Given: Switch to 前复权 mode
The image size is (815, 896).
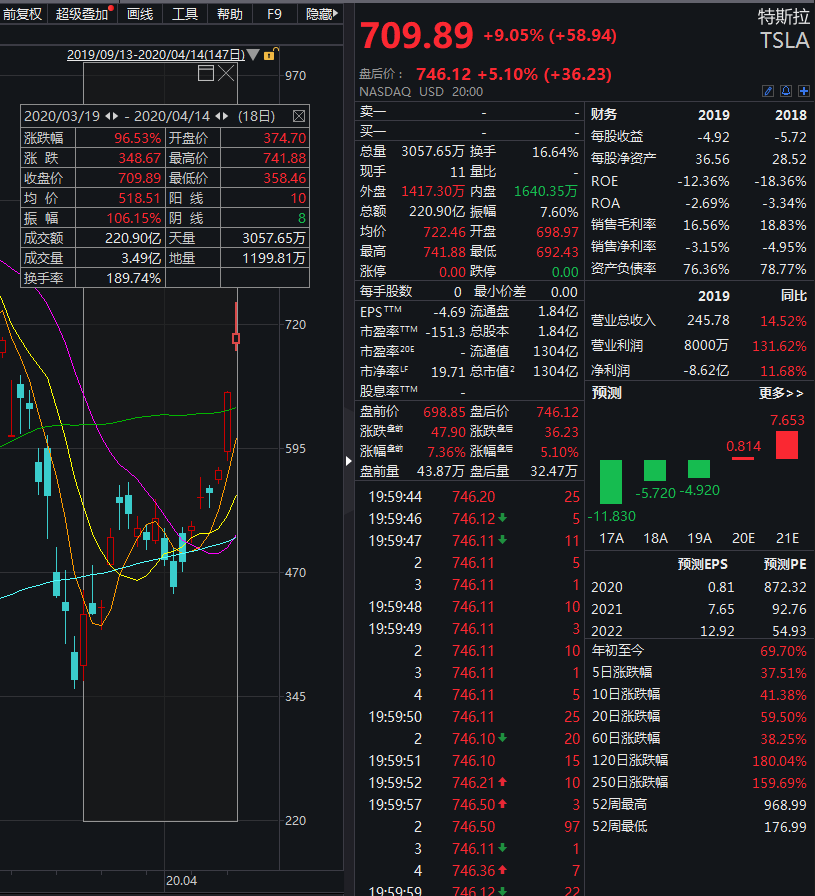Looking at the screenshot, I should tap(20, 14).
